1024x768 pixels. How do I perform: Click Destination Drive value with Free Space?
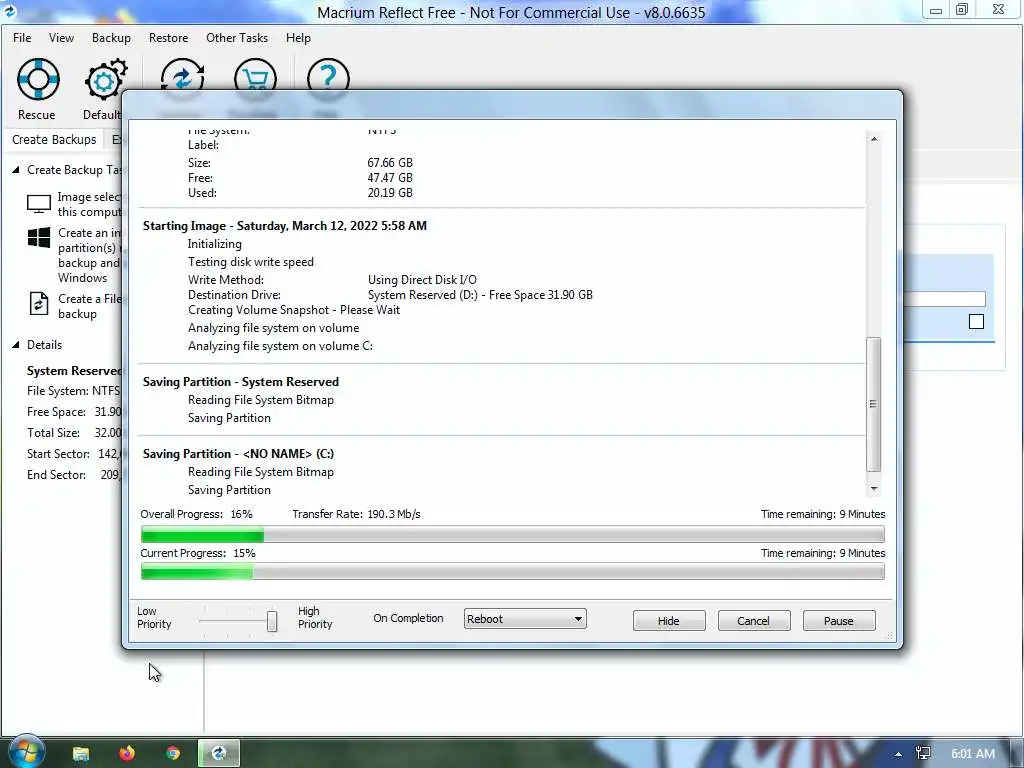click(x=480, y=295)
